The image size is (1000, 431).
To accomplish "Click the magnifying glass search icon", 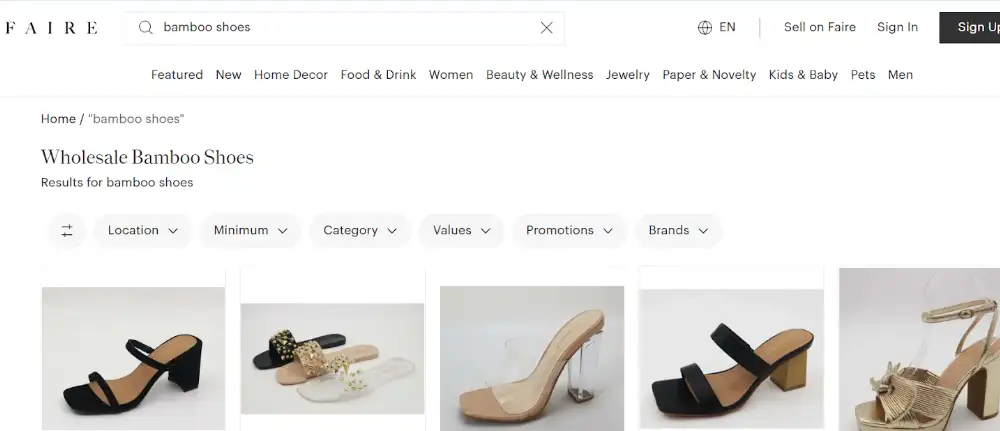I will pos(146,27).
